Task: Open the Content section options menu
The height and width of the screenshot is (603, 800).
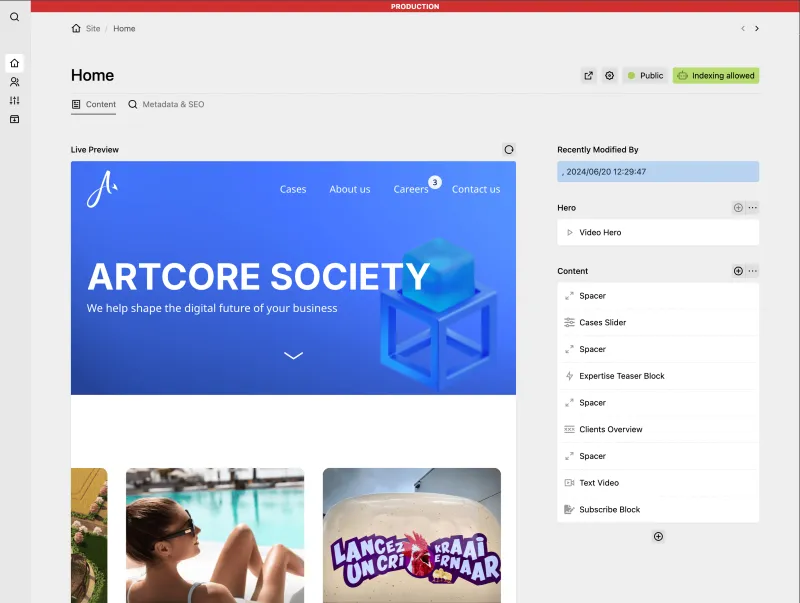Action: 752,270
